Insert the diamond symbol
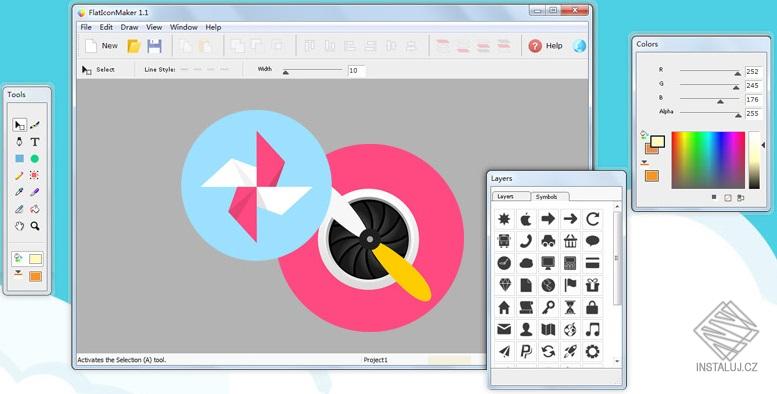This screenshot has width=777, height=394. tap(504, 285)
